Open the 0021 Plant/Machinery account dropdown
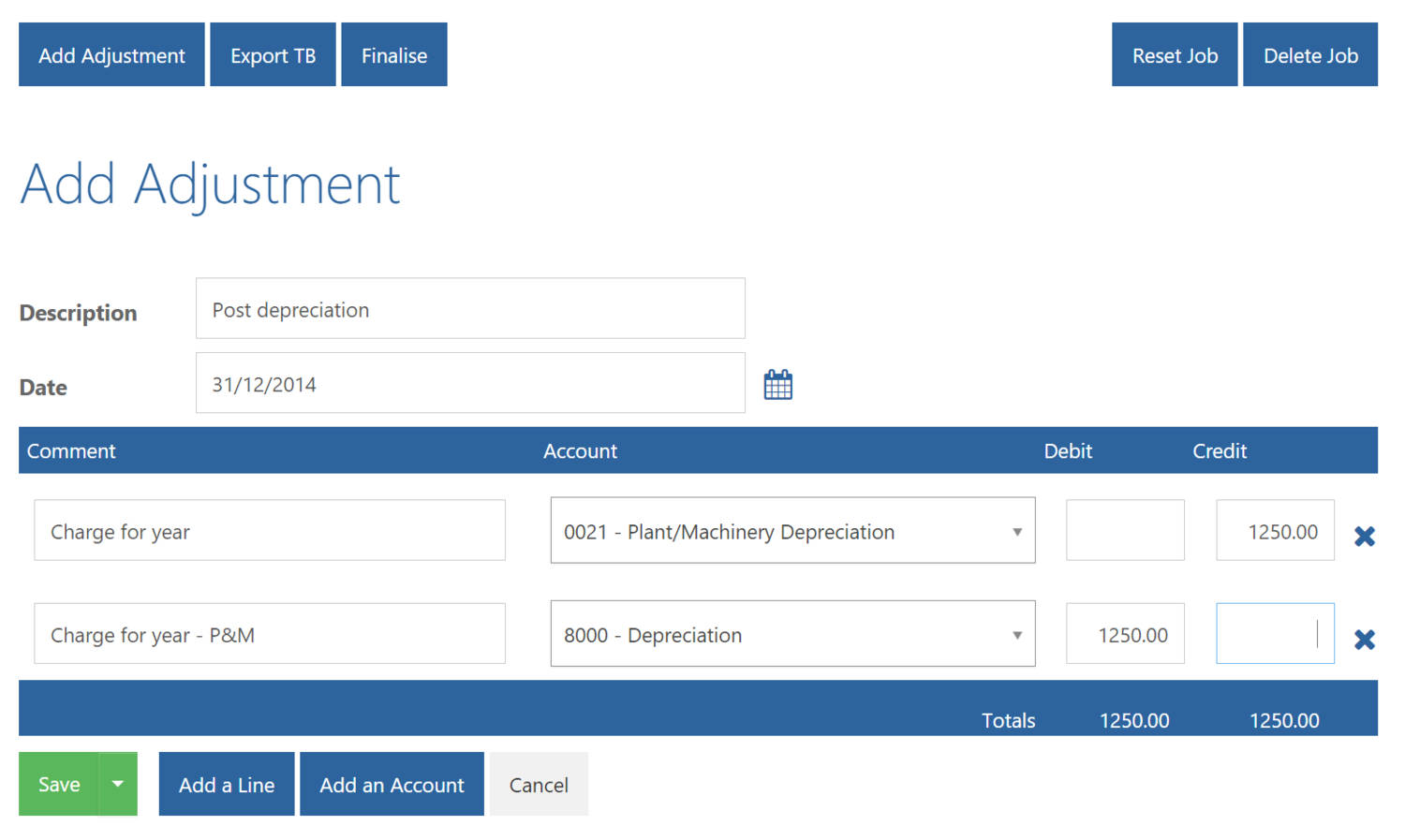Image resolution: width=1405 pixels, height=840 pixels. [792, 531]
